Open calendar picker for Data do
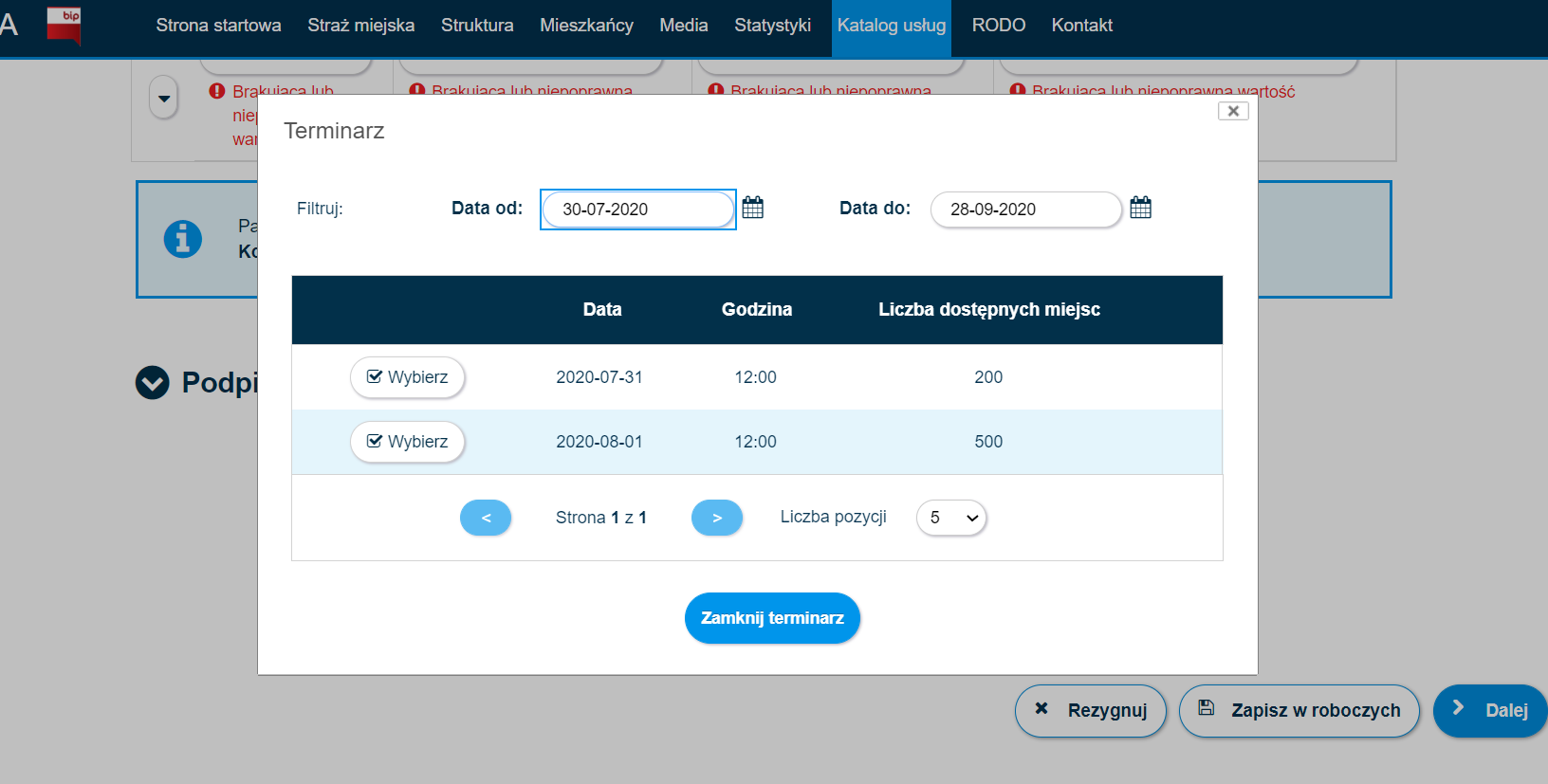This screenshot has width=1548, height=784. pos(1140,208)
